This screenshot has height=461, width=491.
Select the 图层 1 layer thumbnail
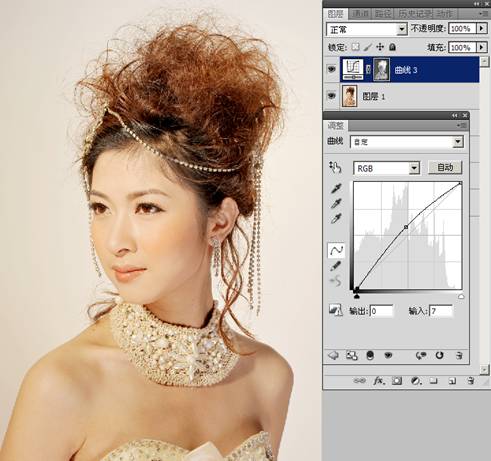pos(350,96)
